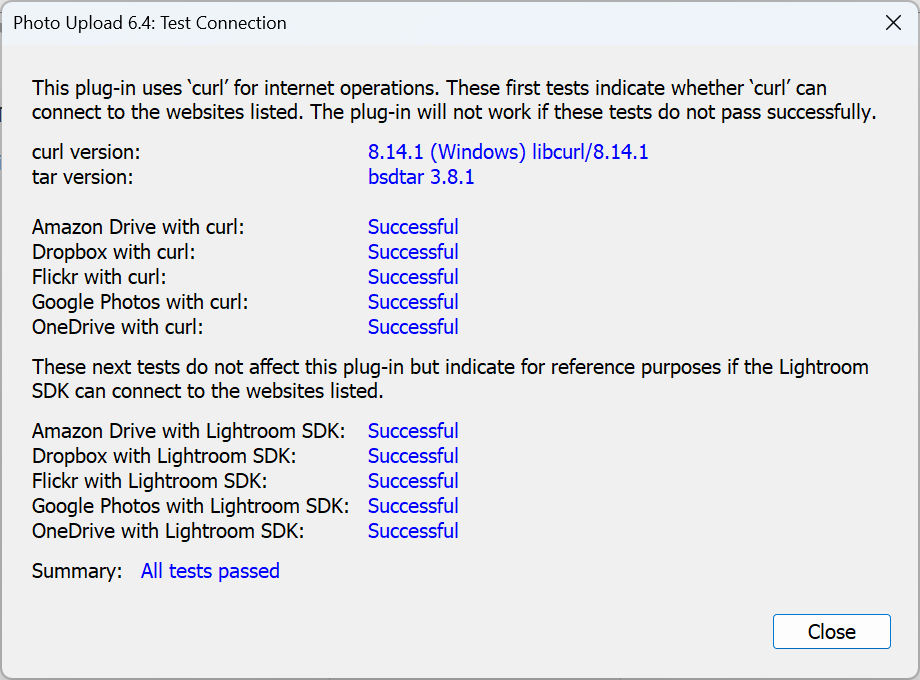Click Successful result for Google Photos with curl
The image size is (920, 680).
(x=413, y=303)
